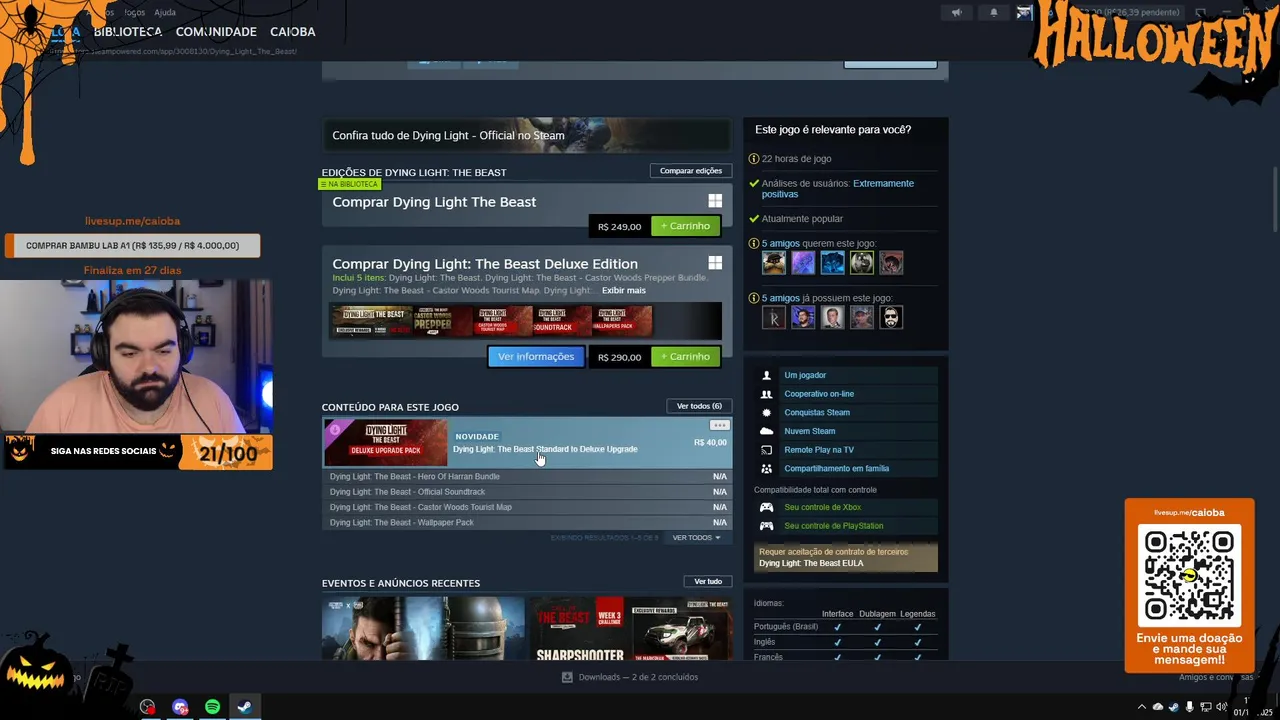1280x720 pixels.
Task: Click the Seu controle de PlayStation link
Action: point(834,526)
